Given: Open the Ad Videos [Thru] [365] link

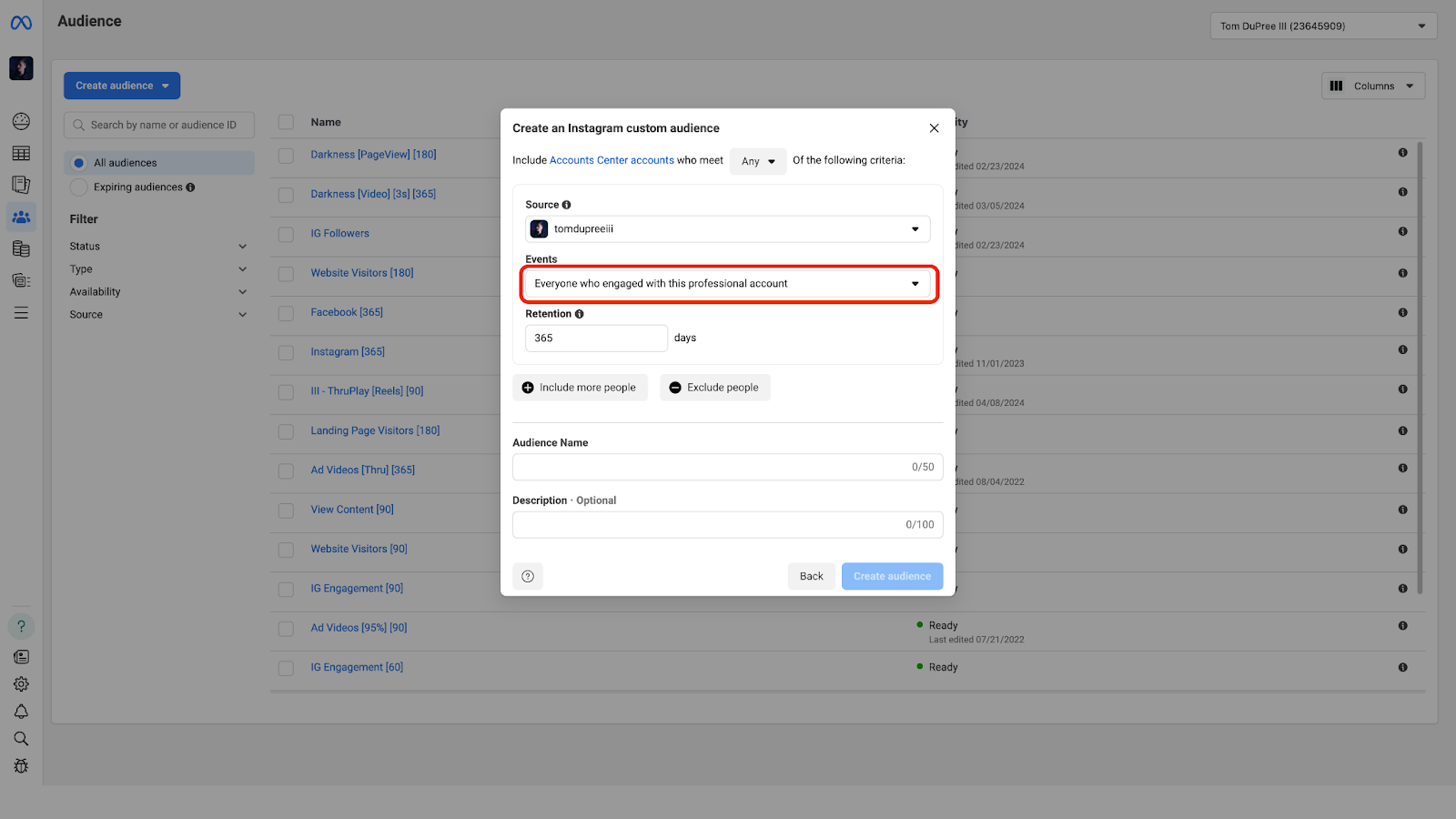Looking at the screenshot, I should [362, 470].
